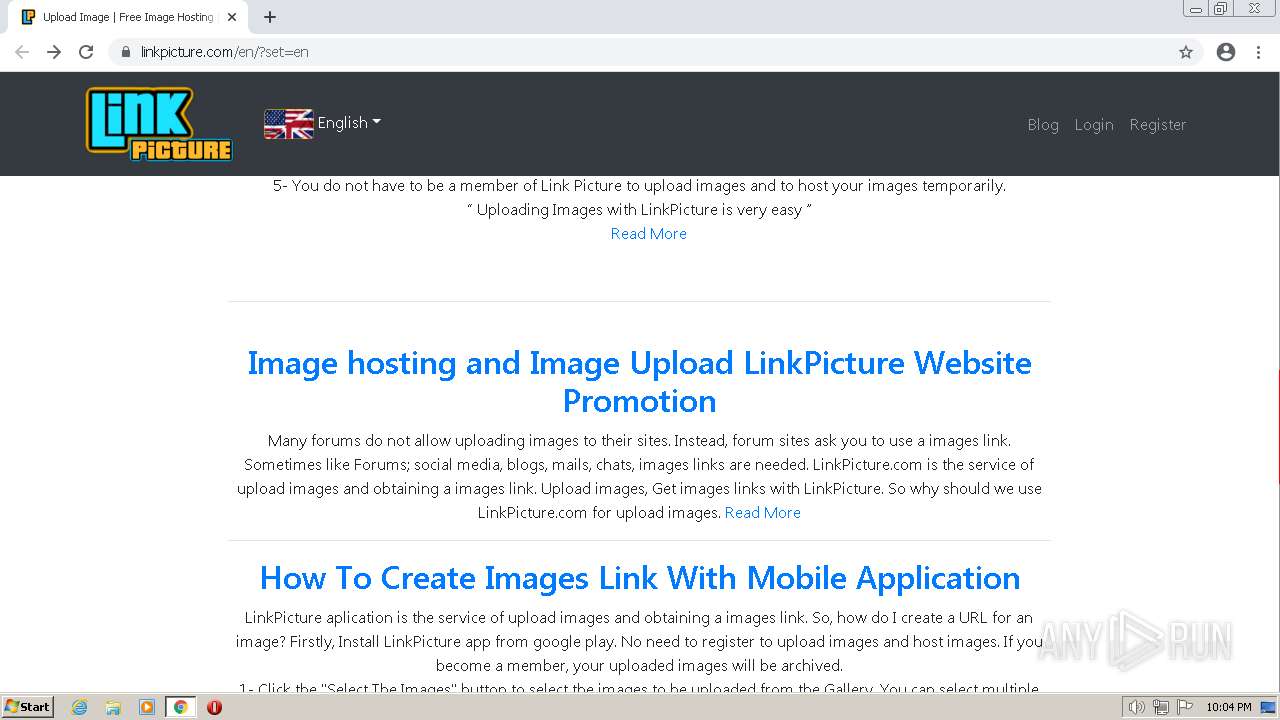This screenshot has height=720, width=1280.
Task: Open the English language dropdown
Action: [x=349, y=123]
